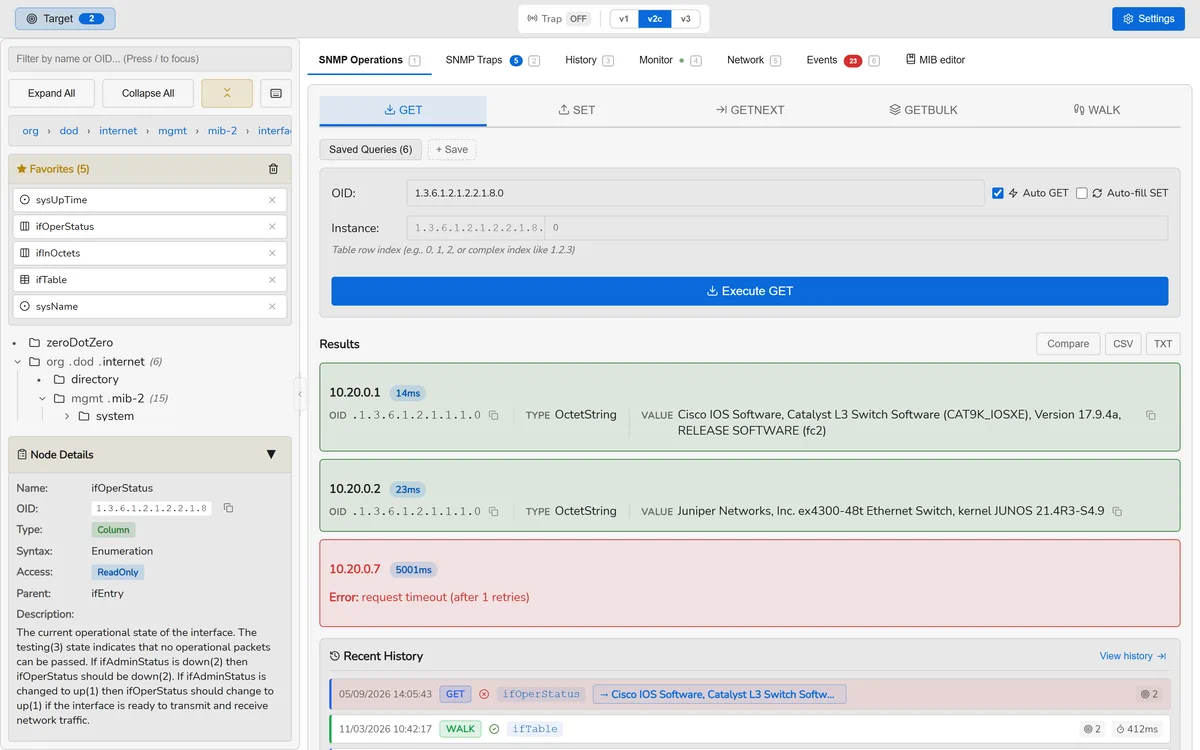The height and width of the screenshot is (750, 1200).
Task: Remove ifOperStatus from favorites
Action: (272, 227)
